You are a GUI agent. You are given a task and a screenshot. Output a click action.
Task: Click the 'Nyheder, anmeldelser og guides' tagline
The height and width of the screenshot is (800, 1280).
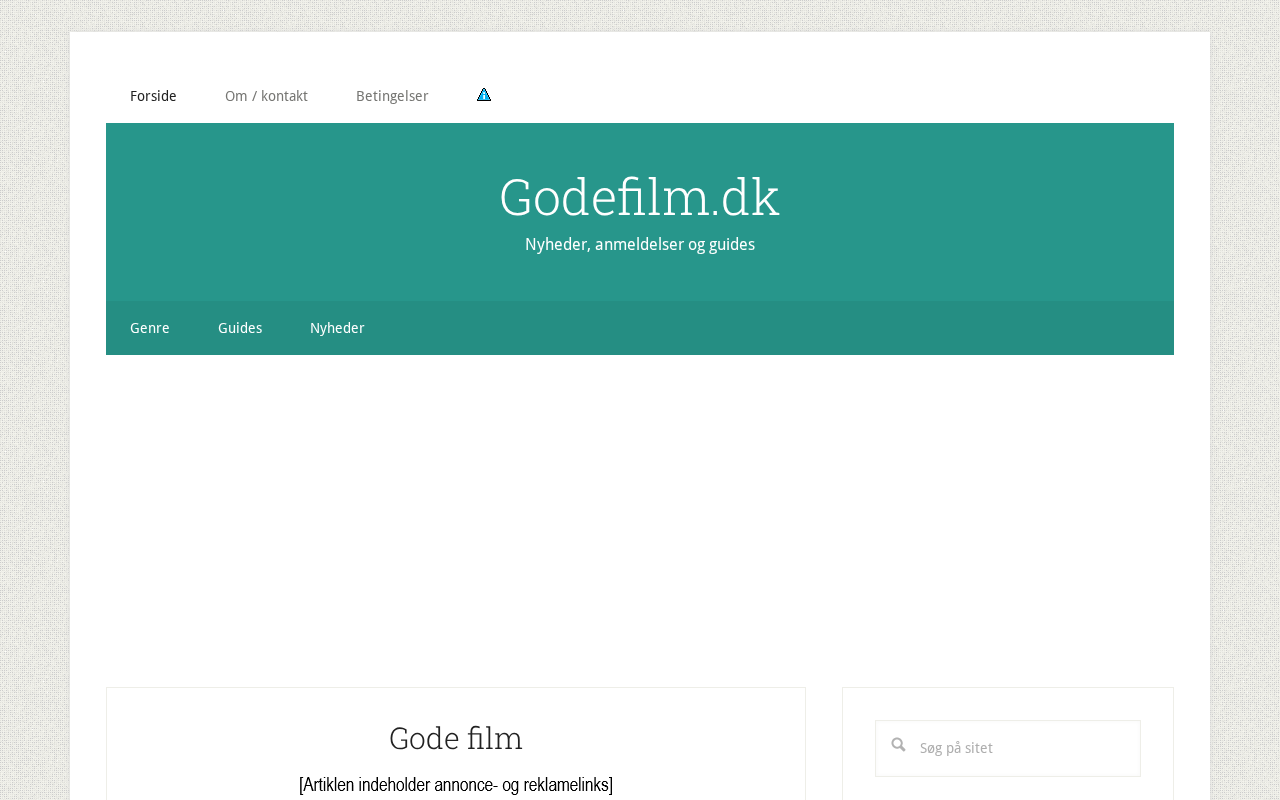tap(640, 245)
